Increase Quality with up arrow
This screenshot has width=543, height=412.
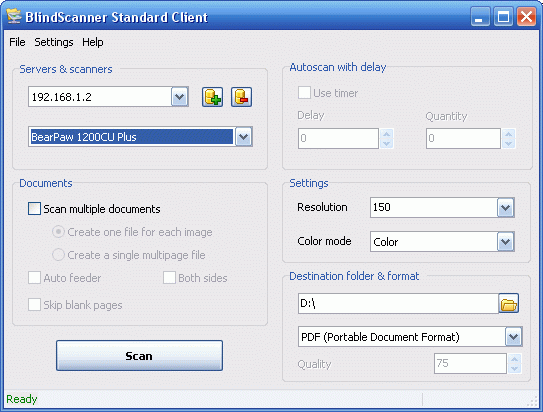[x=515, y=359]
